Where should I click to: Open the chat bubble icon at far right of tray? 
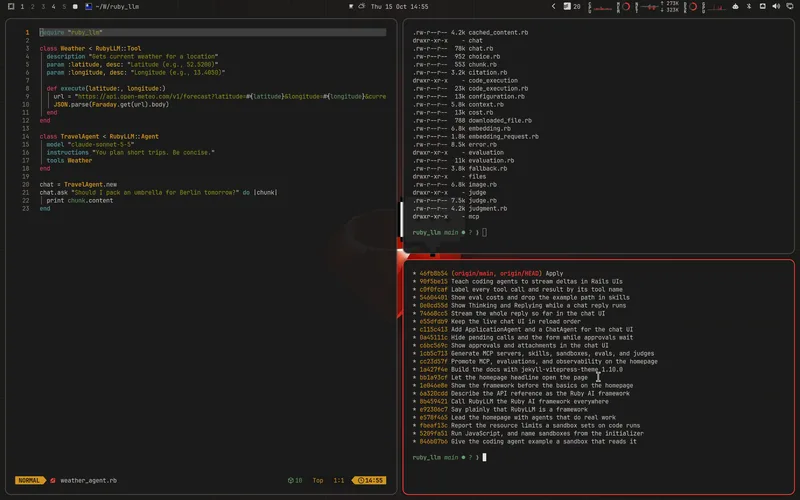[x=790, y=7]
